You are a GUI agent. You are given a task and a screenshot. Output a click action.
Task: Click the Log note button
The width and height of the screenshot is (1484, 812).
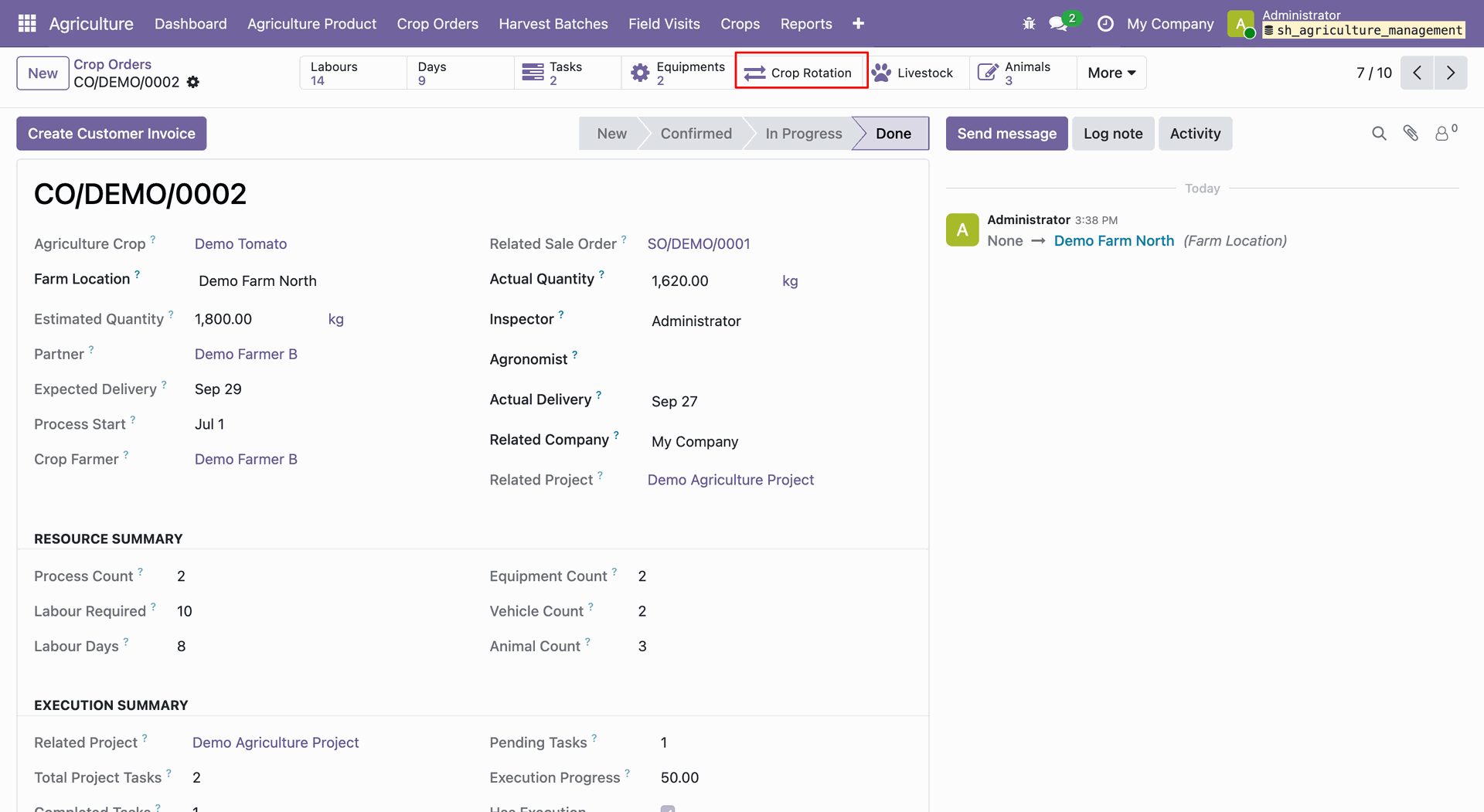(x=1113, y=134)
